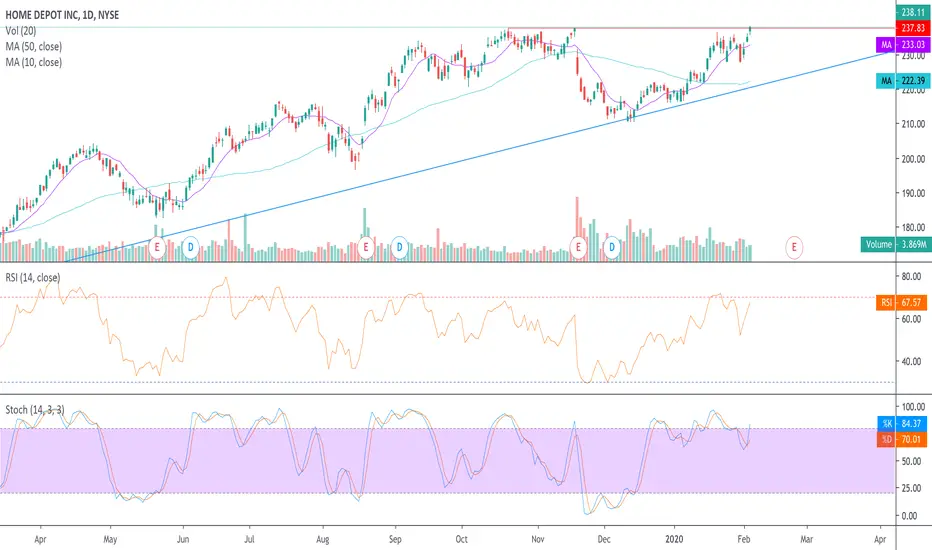The image size is (932, 550).
Task: Click the 50.00 Stoch axis label
Action: point(911,461)
